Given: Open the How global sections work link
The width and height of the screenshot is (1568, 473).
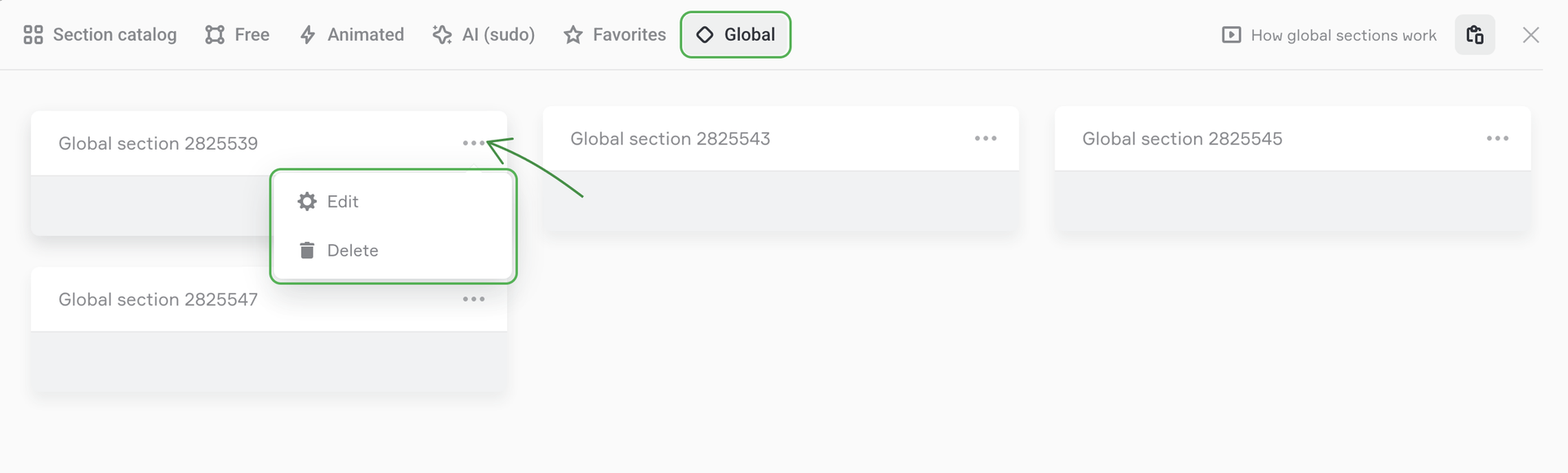Looking at the screenshot, I should click(1343, 35).
